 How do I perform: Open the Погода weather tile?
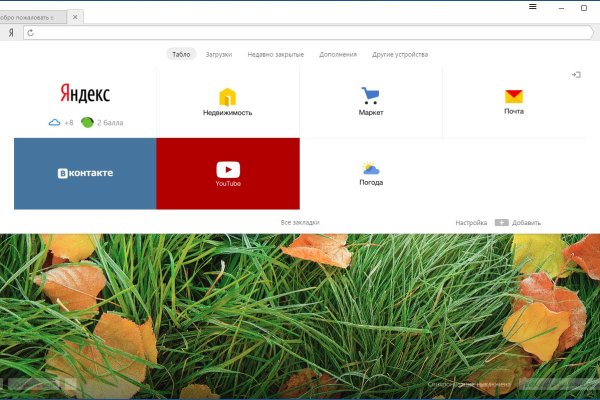point(371,173)
